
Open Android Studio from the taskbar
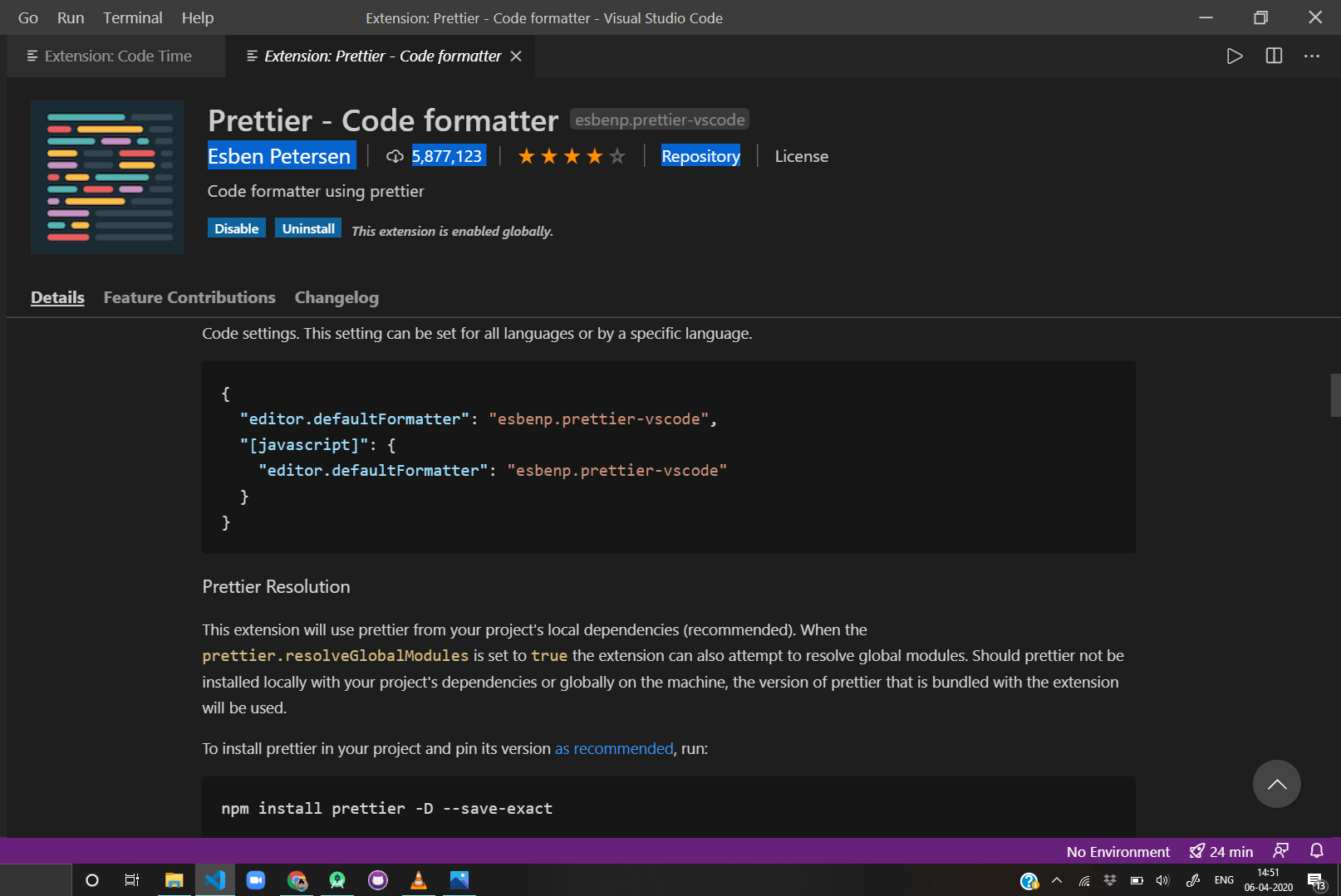point(337,880)
